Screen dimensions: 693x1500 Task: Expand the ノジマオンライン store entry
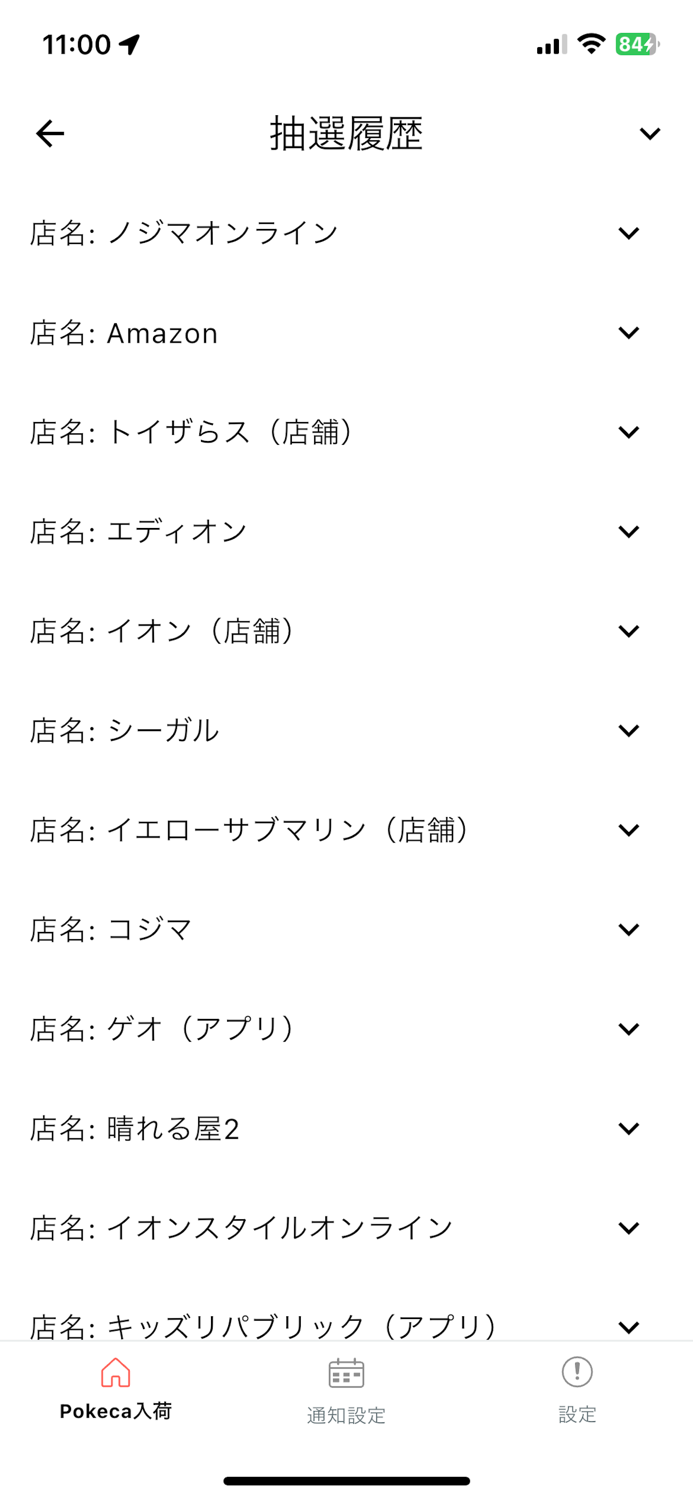point(628,232)
